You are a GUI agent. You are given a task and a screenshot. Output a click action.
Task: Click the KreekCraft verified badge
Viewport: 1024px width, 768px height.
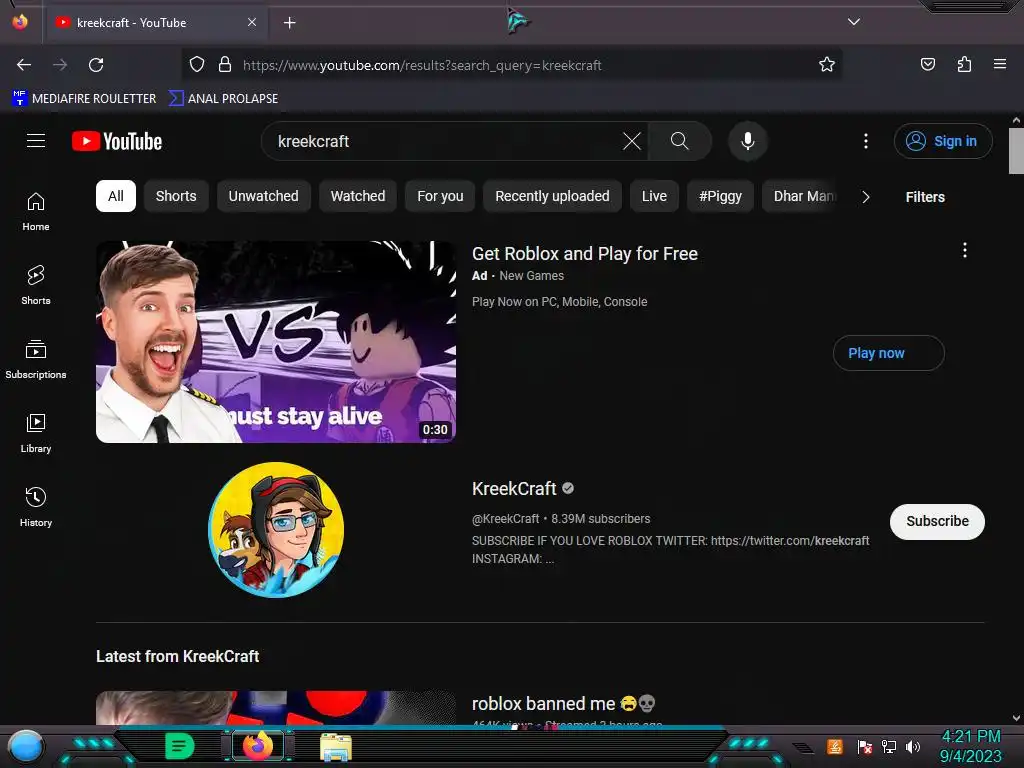pyautogui.click(x=568, y=488)
